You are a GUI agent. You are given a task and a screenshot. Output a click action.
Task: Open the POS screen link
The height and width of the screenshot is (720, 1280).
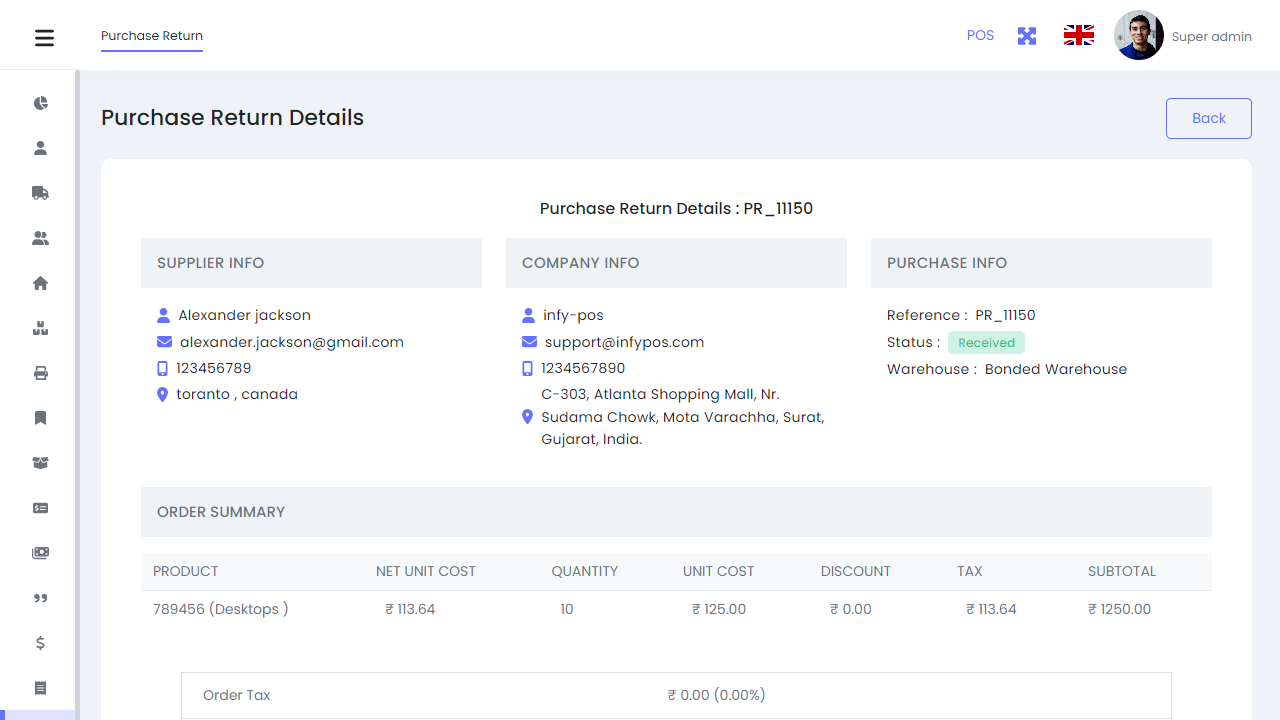tap(980, 35)
